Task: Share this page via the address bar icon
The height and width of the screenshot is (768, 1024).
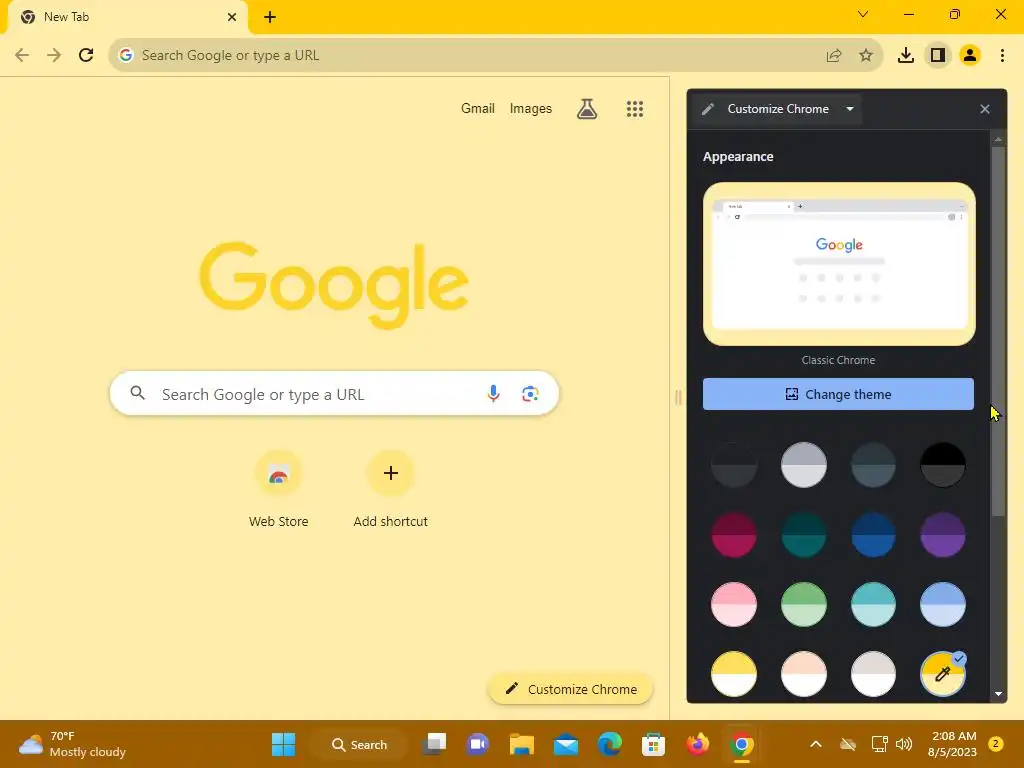Action: pos(833,56)
